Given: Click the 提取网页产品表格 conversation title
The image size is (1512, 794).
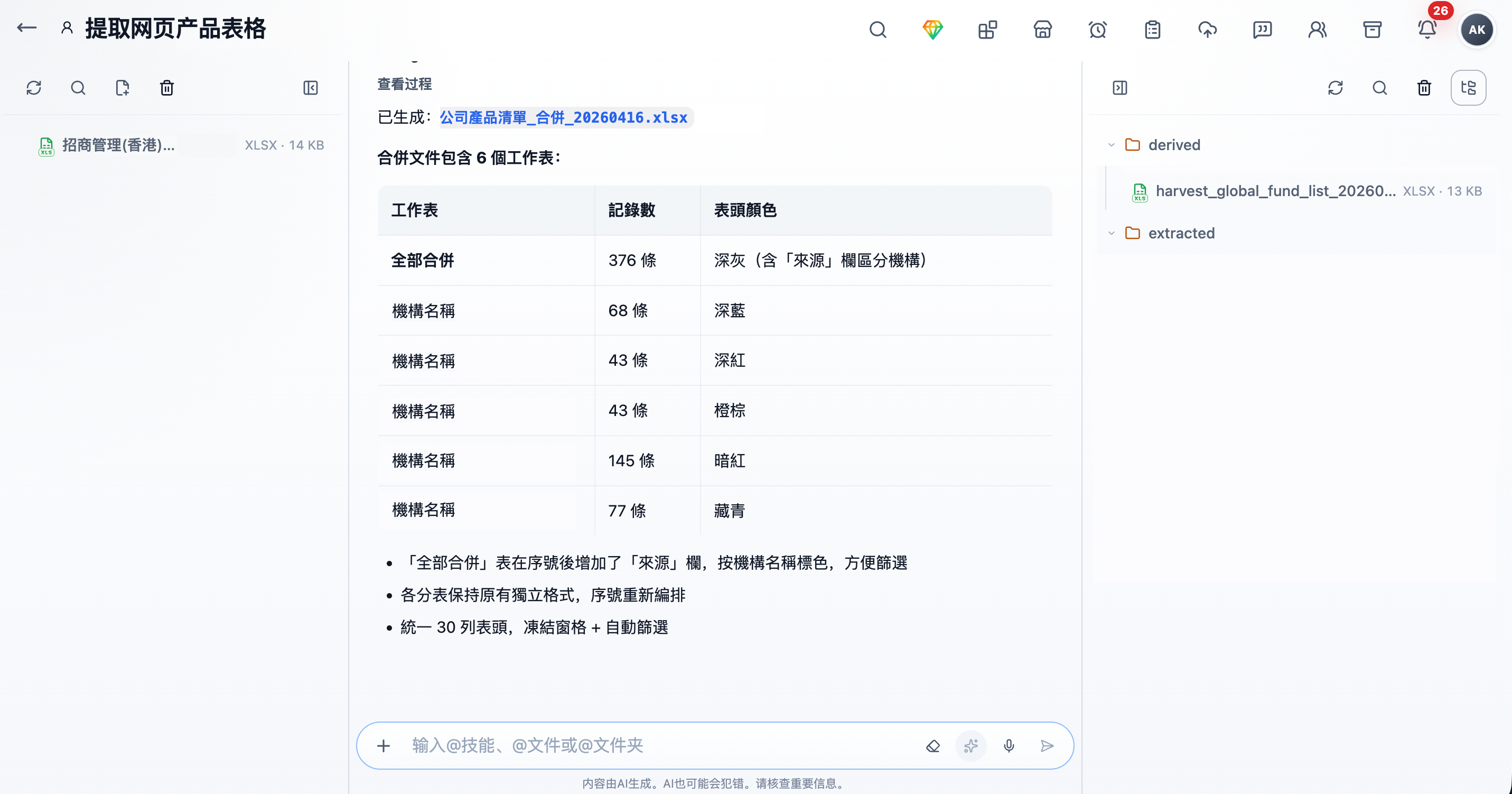Looking at the screenshot, I should [175, 28].
